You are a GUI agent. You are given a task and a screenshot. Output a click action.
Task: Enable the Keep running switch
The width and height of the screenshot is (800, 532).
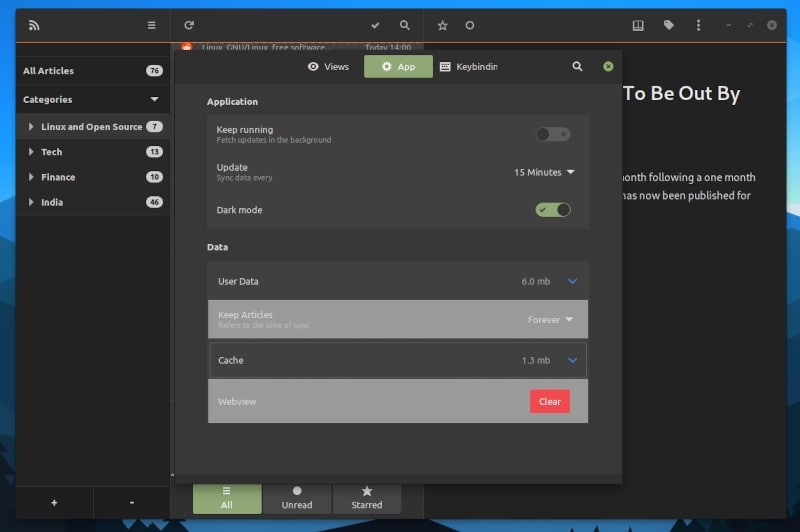(552, 134)
